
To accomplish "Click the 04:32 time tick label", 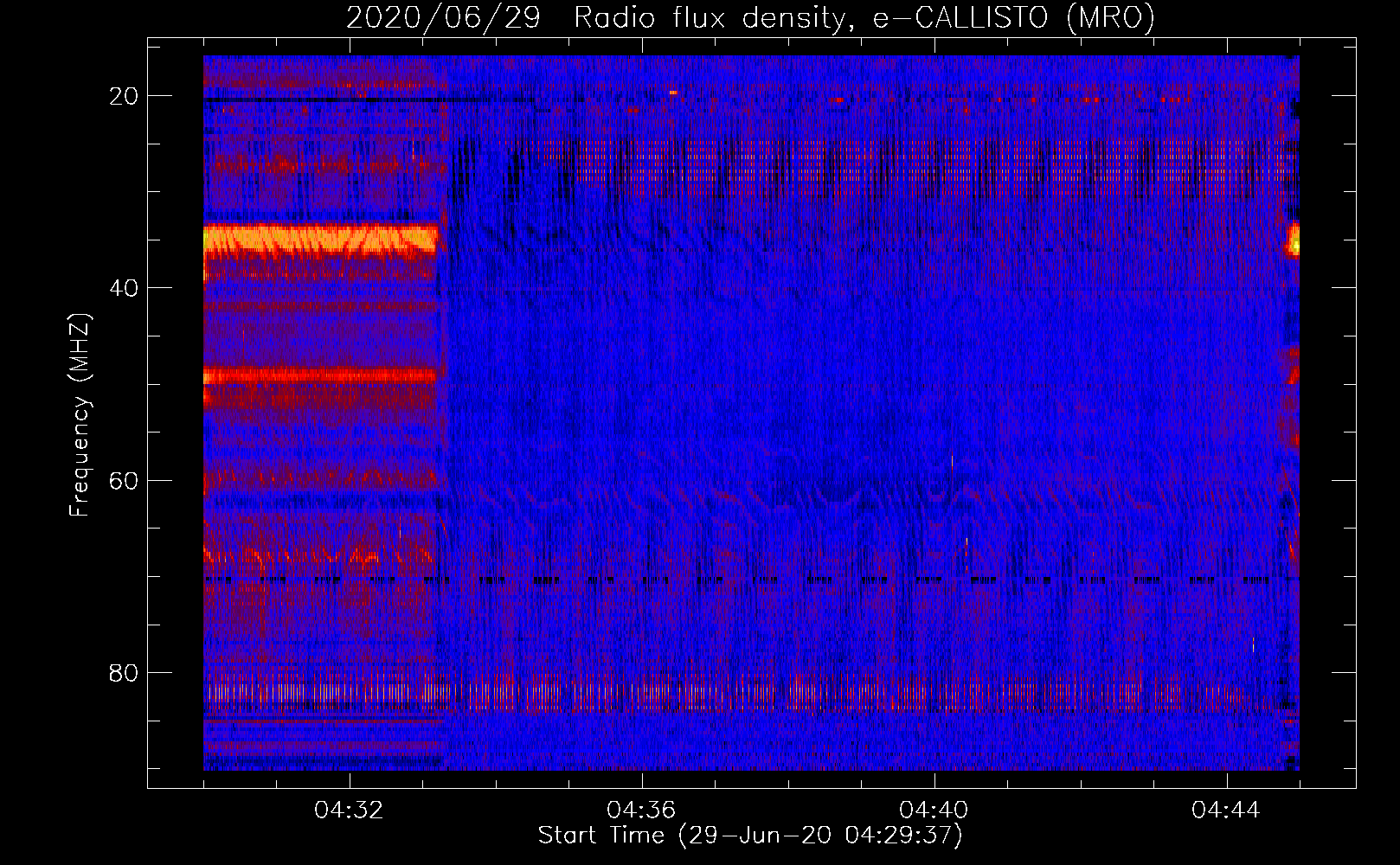I will (x=350, y=811).
